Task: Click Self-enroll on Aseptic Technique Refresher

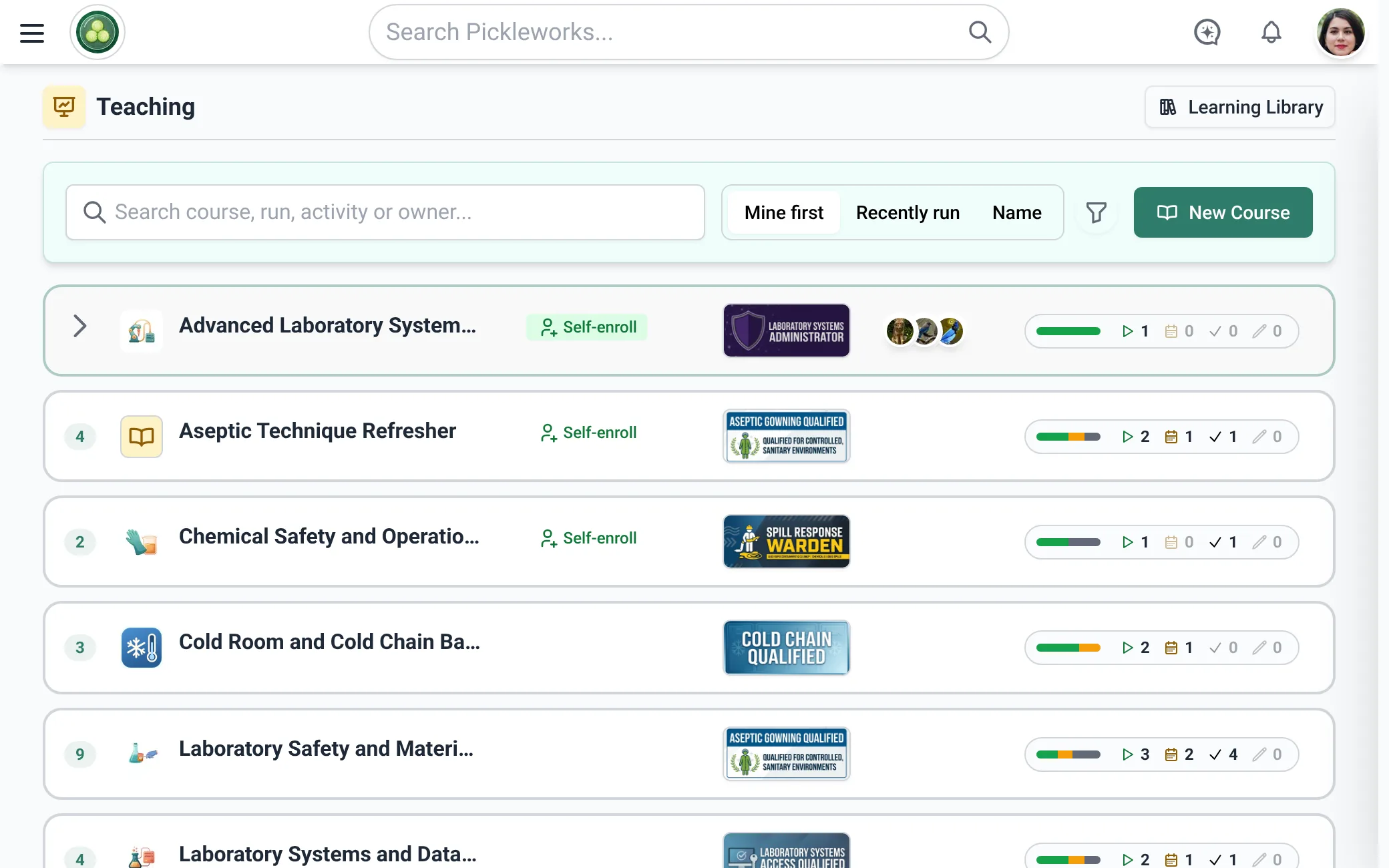Action: (x=587, y=433)
